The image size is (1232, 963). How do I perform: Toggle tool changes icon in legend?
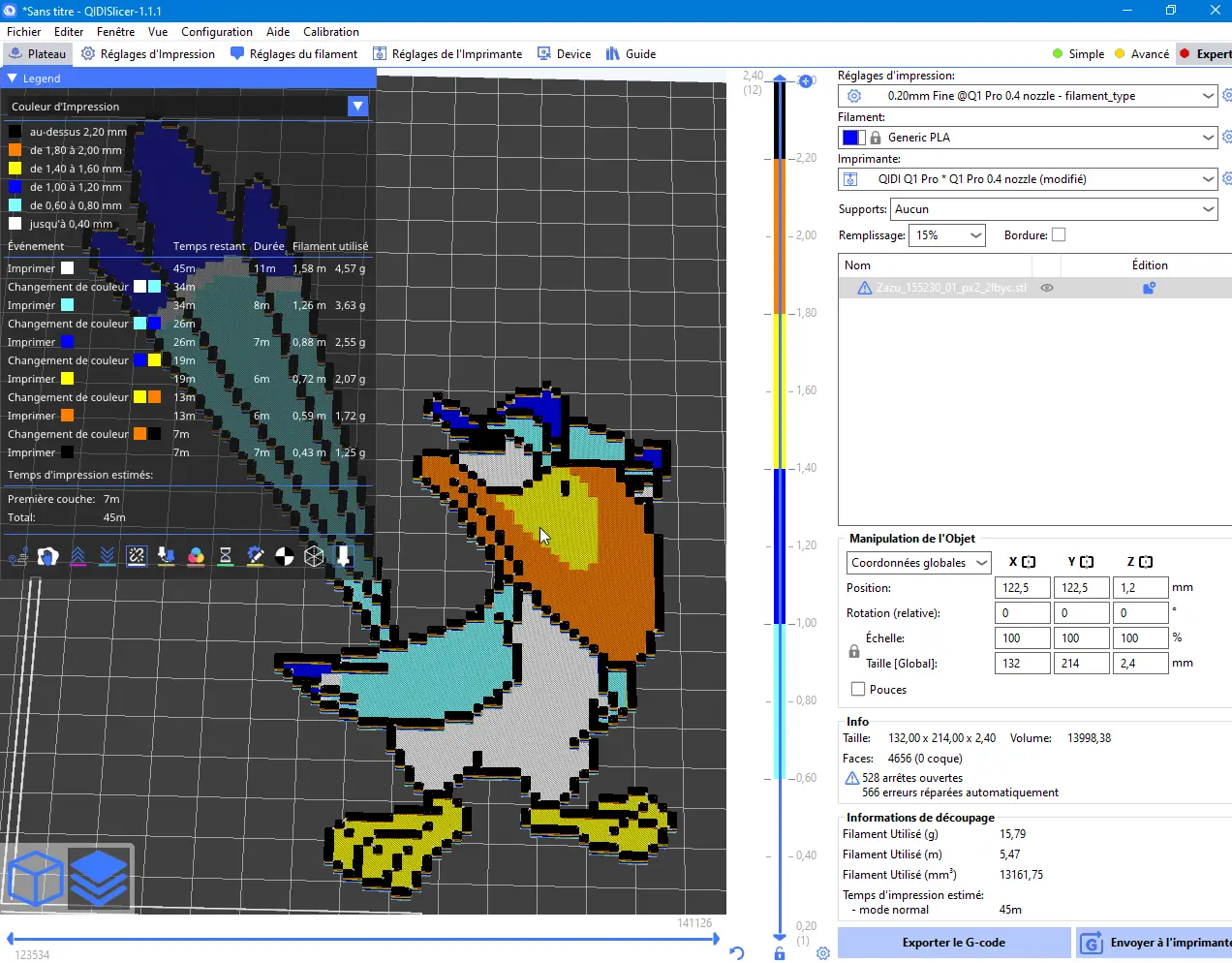click(x=167, y=556)
